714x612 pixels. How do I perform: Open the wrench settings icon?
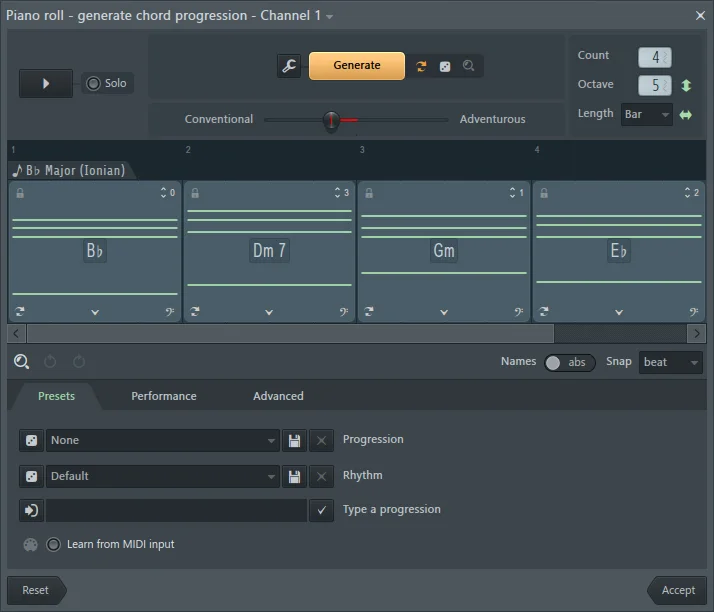tap(289, 66)
